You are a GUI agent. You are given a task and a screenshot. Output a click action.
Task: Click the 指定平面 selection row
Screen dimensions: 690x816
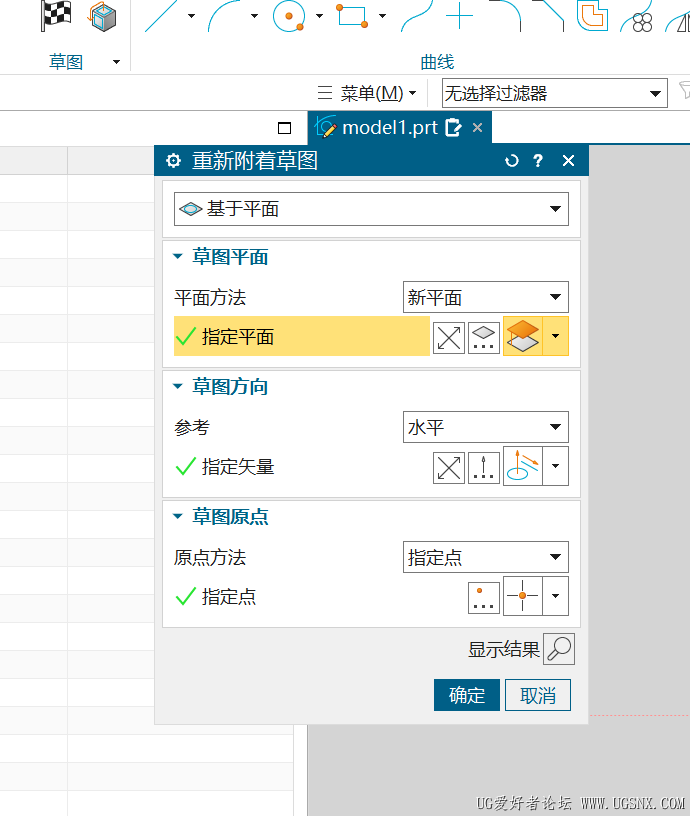(x=302, y=336)
